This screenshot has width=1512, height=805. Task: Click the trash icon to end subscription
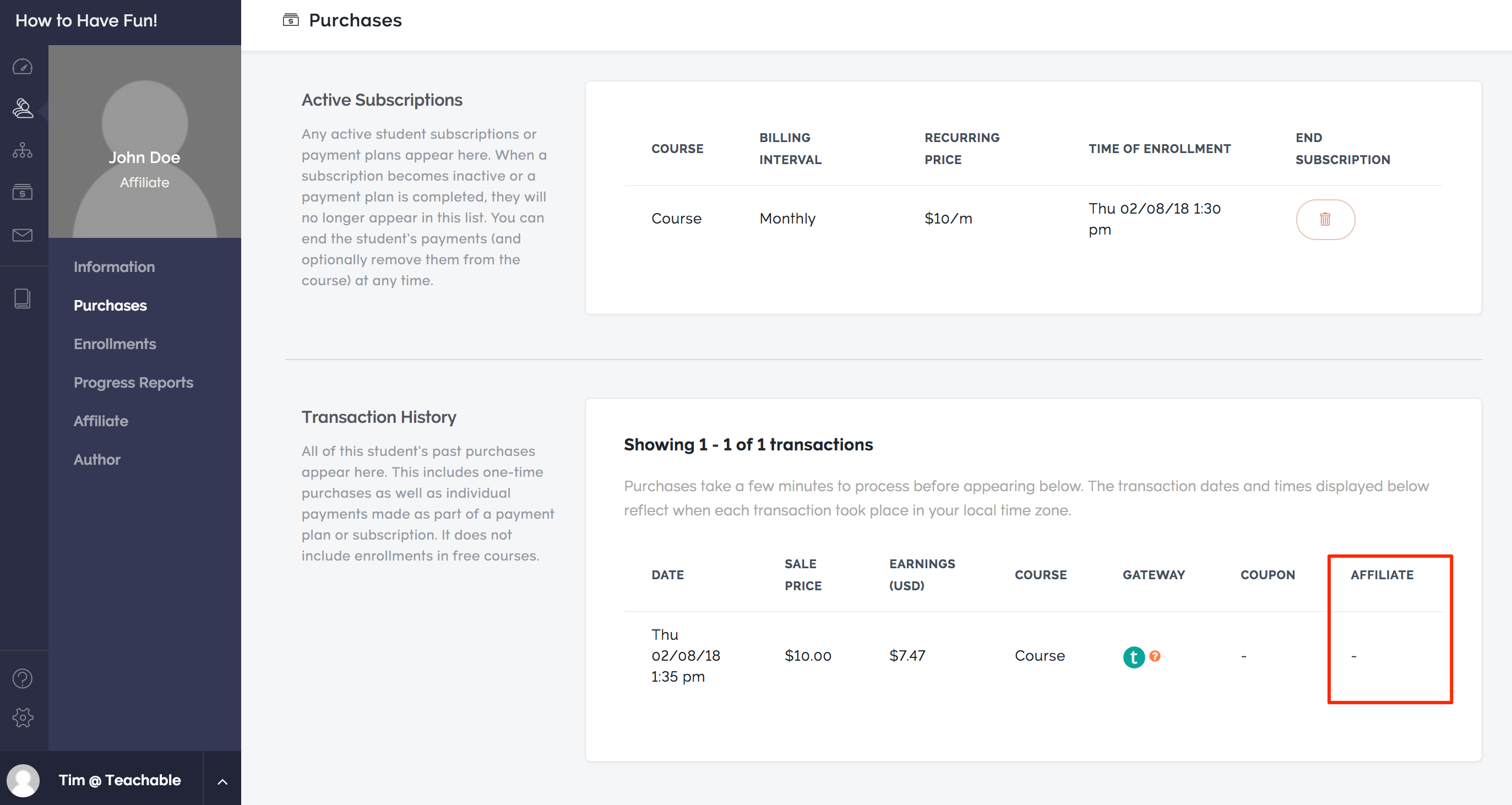pos(1325,219)
